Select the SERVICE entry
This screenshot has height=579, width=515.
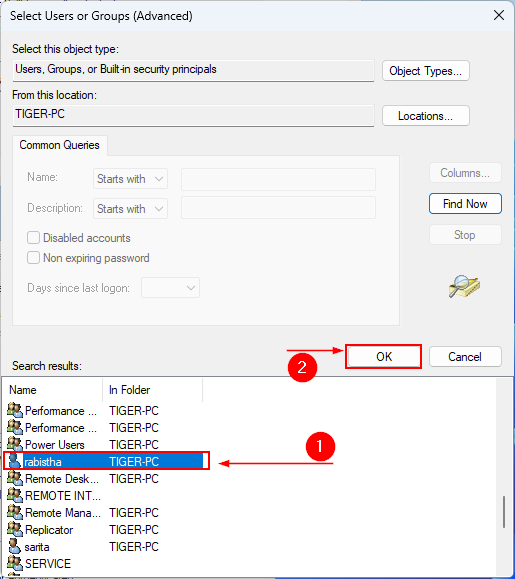point(48,563)
